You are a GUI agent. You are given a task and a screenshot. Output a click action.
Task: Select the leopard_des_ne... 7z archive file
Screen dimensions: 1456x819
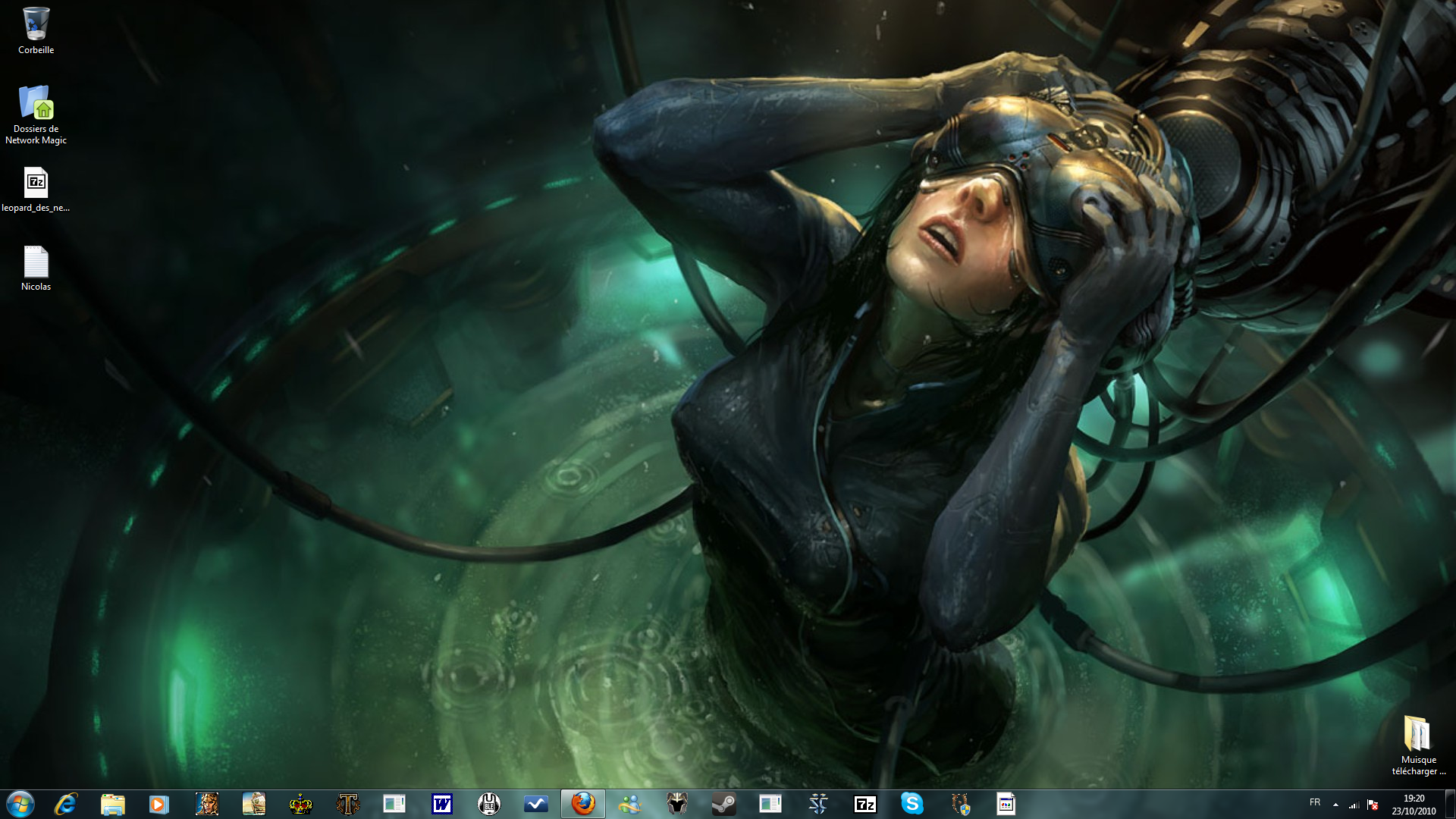[x=36, y=190]
